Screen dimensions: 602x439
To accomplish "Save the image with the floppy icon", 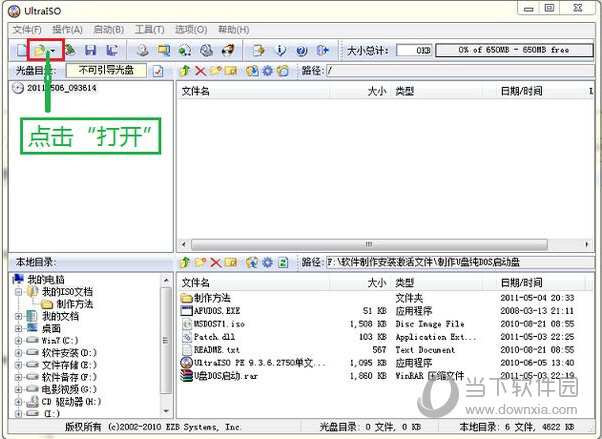I will point(91,50).
